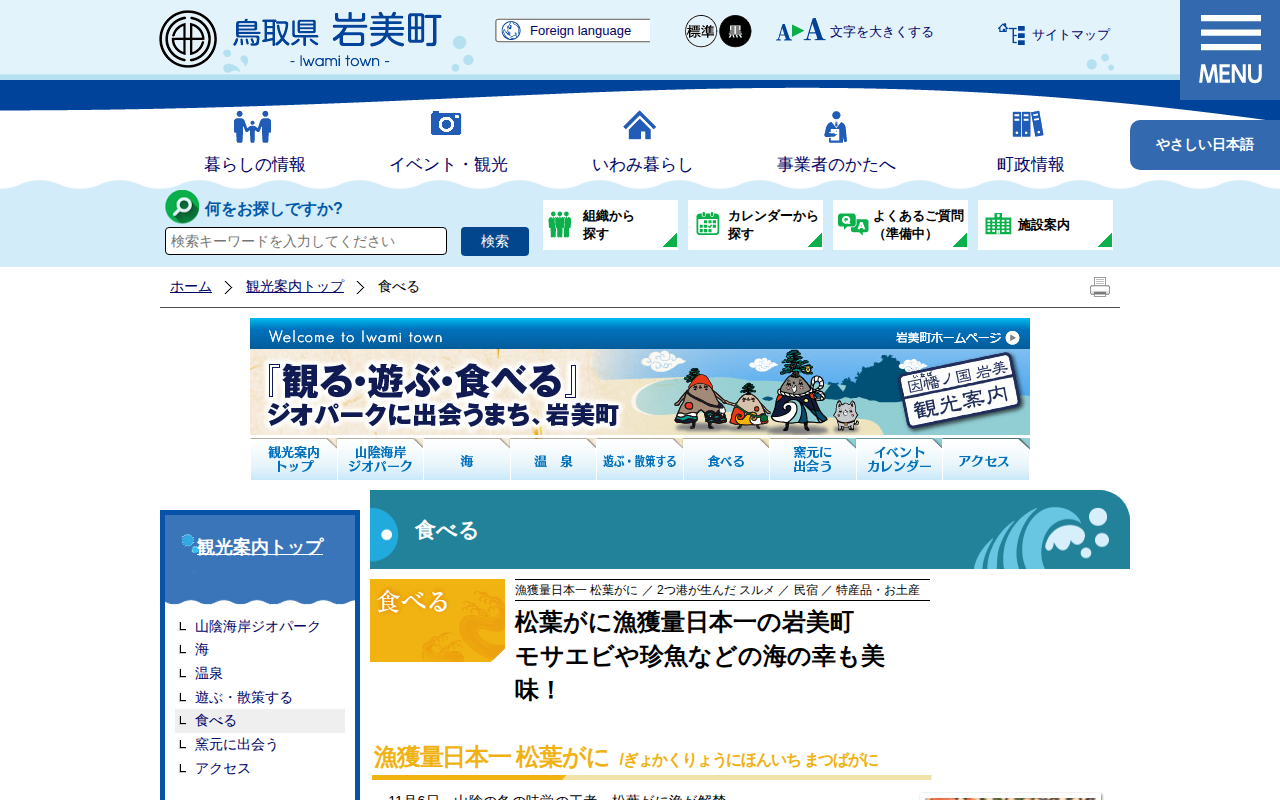Open the サイトマップ sitemap link
The image size is (1280, 800).
coord(1054,34)
